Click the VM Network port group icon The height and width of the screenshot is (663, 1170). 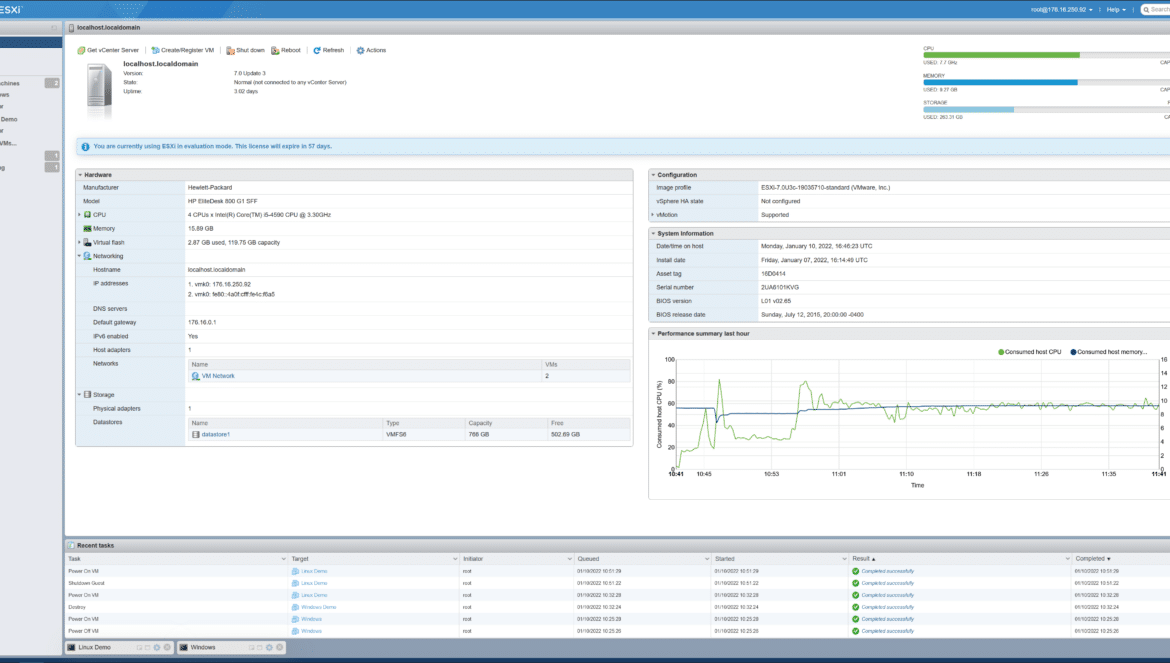click(195, 377)
